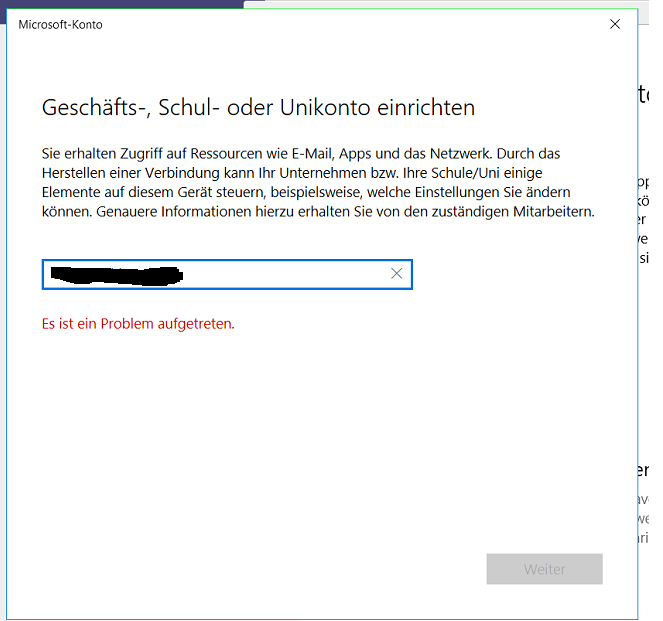Select the error text 'Es ist ein Problem aufgetreten.'
Image resolution: width=663 pixels, height=621 pixels.
click(138, 324)
